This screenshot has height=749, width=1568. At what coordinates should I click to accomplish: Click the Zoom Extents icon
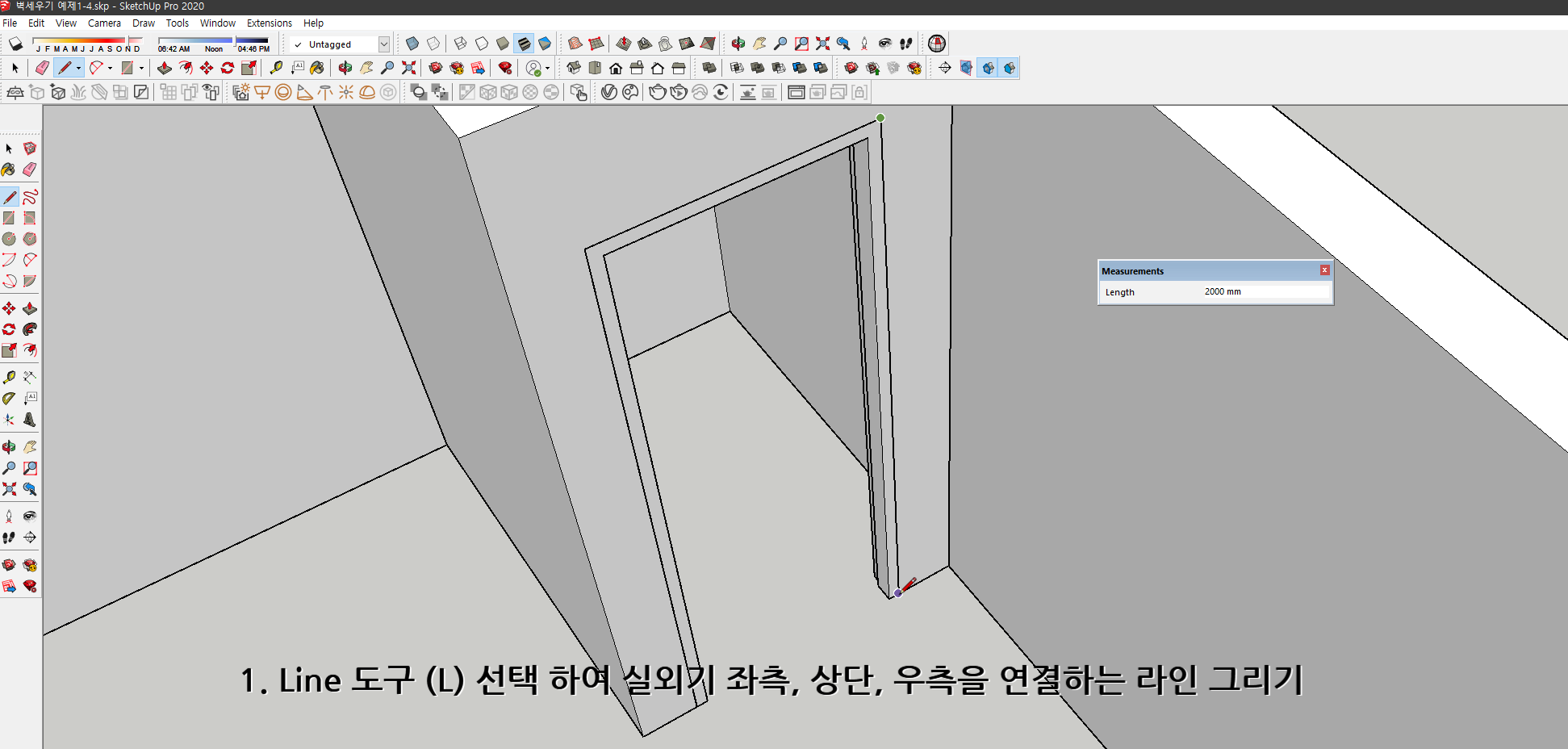click(x=408, y=68)
